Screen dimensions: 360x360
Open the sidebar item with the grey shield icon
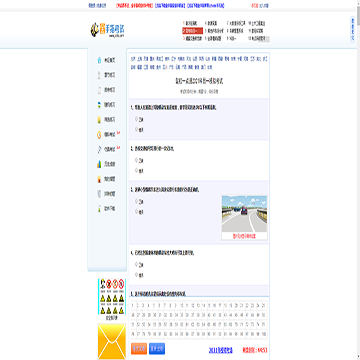(x=106, y=194)
